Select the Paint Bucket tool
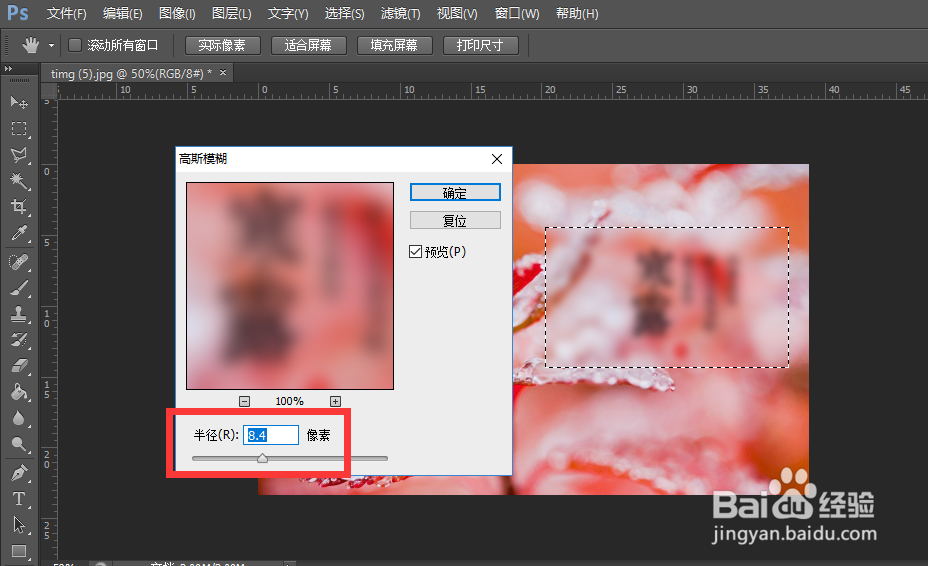 [x=19, y=392]
